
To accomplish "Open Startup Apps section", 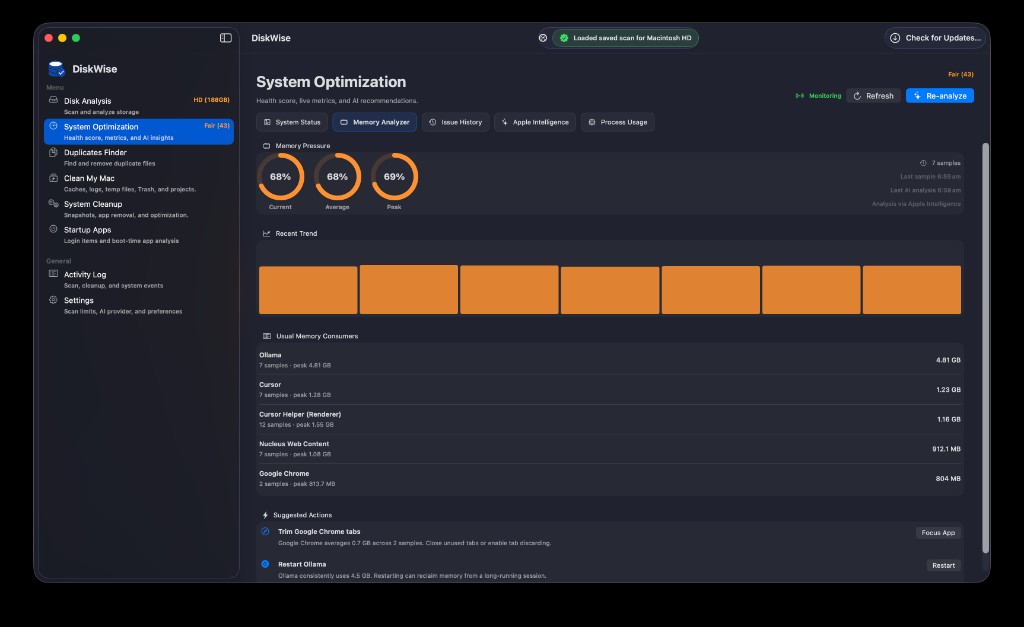I will [x=138, y=234].
